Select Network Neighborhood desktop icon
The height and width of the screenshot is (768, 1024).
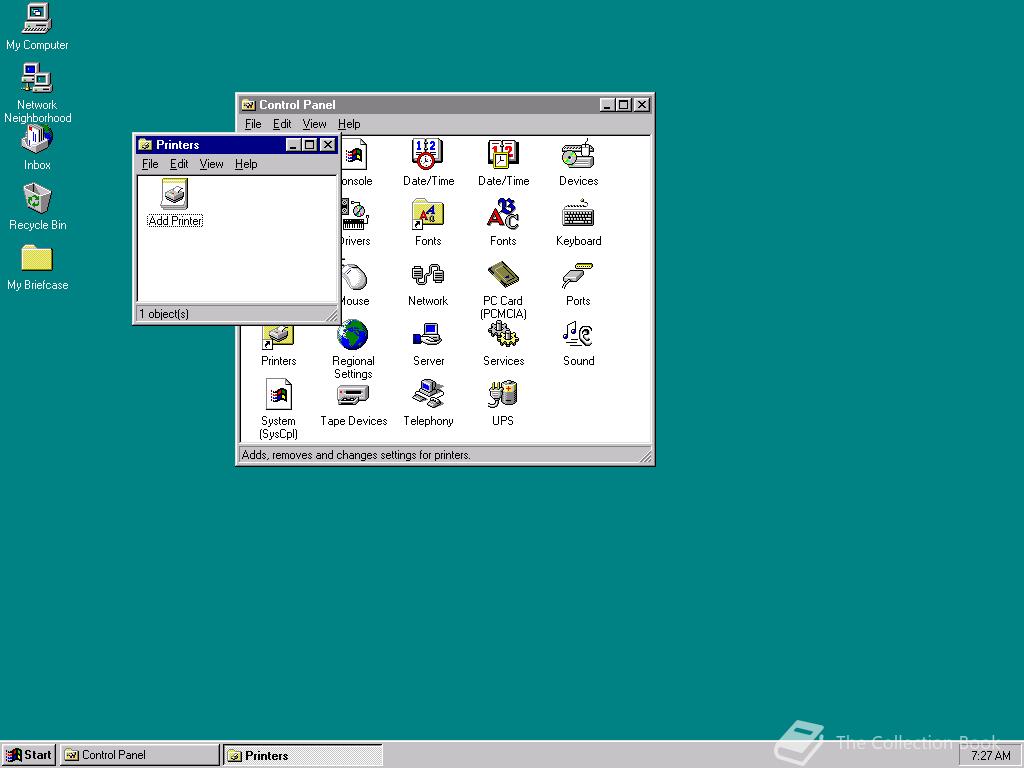(37, 93)
